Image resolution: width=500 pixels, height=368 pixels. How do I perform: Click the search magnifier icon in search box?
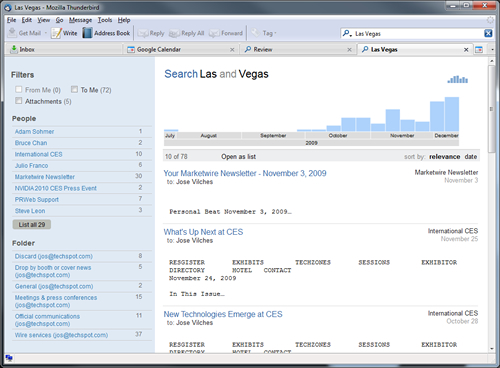[x=347, y=33]
